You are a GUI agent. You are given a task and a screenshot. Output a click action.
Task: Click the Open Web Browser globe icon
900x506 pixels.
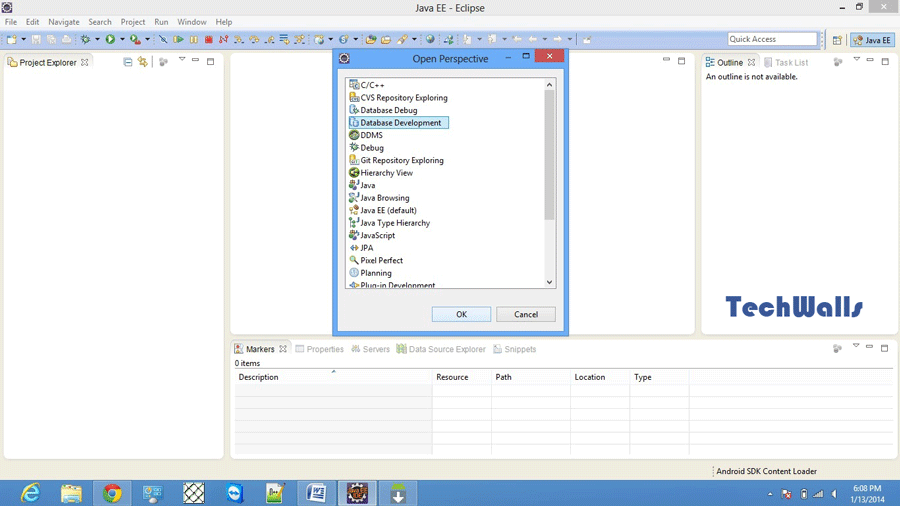(430, 39)
